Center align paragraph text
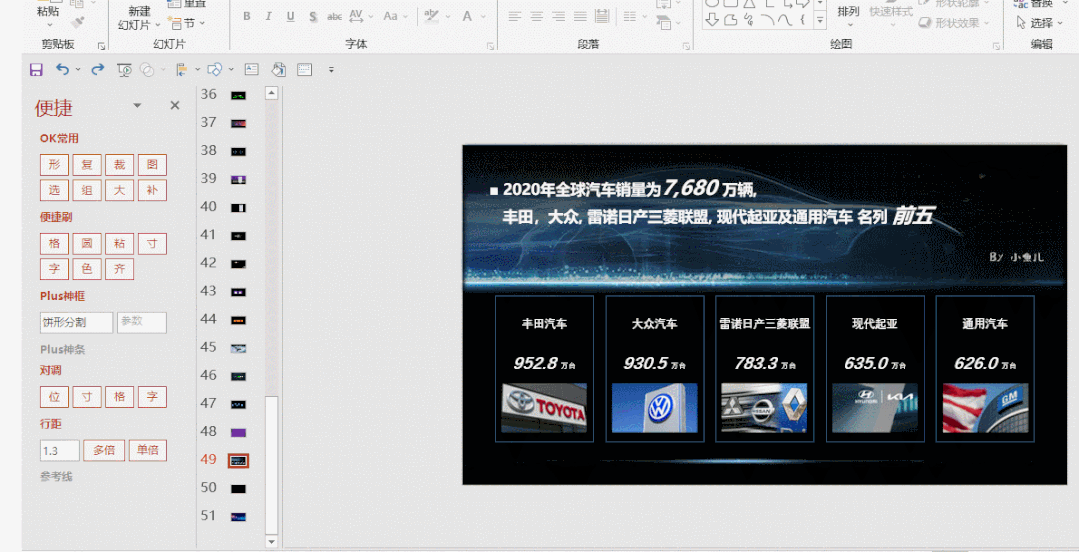 pyautogui.click(x=537, y=16)
